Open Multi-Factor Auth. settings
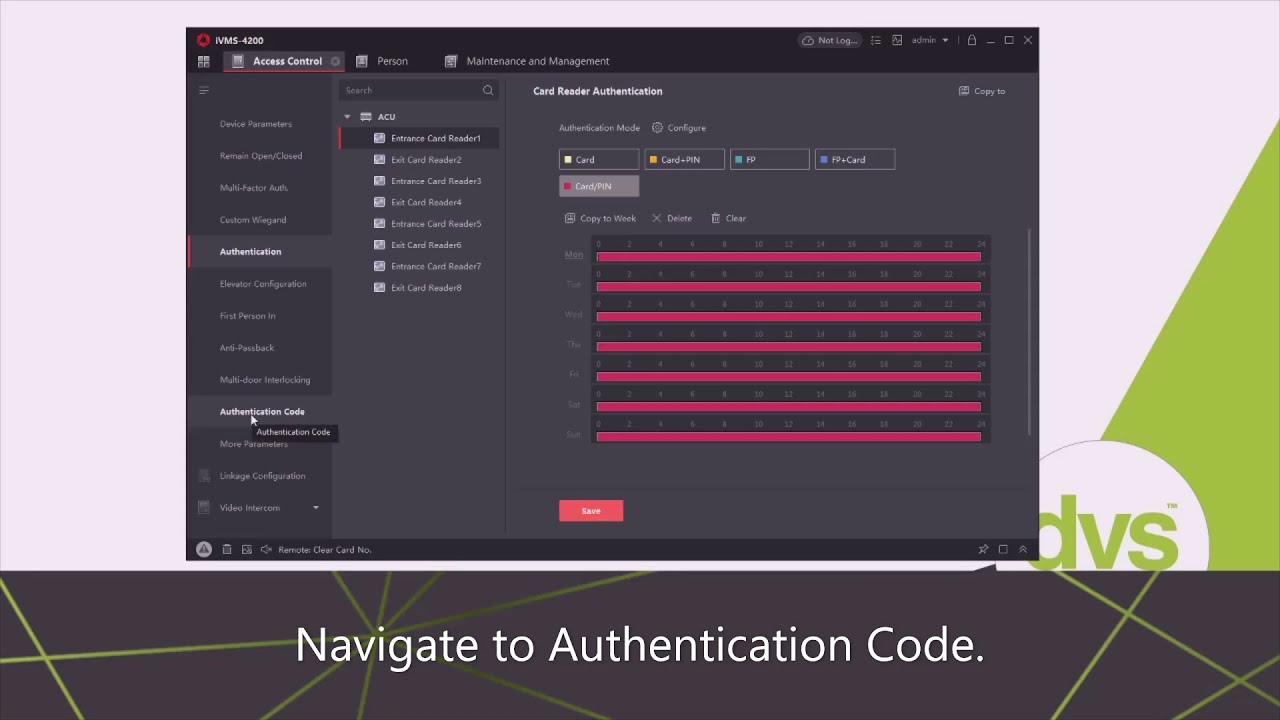Viewport: 1280px width, 720px height. point(254,188)
